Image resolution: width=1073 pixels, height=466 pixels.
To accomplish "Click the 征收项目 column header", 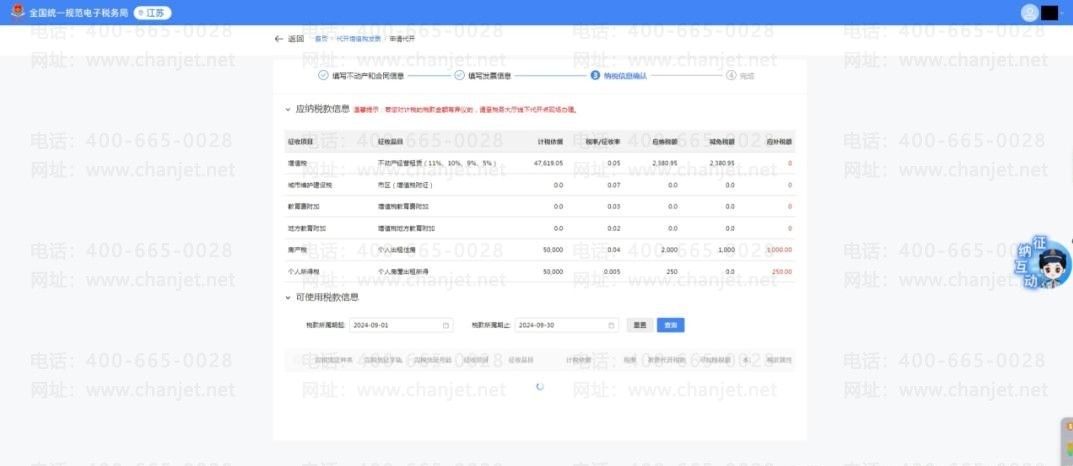I will (300, 142).
